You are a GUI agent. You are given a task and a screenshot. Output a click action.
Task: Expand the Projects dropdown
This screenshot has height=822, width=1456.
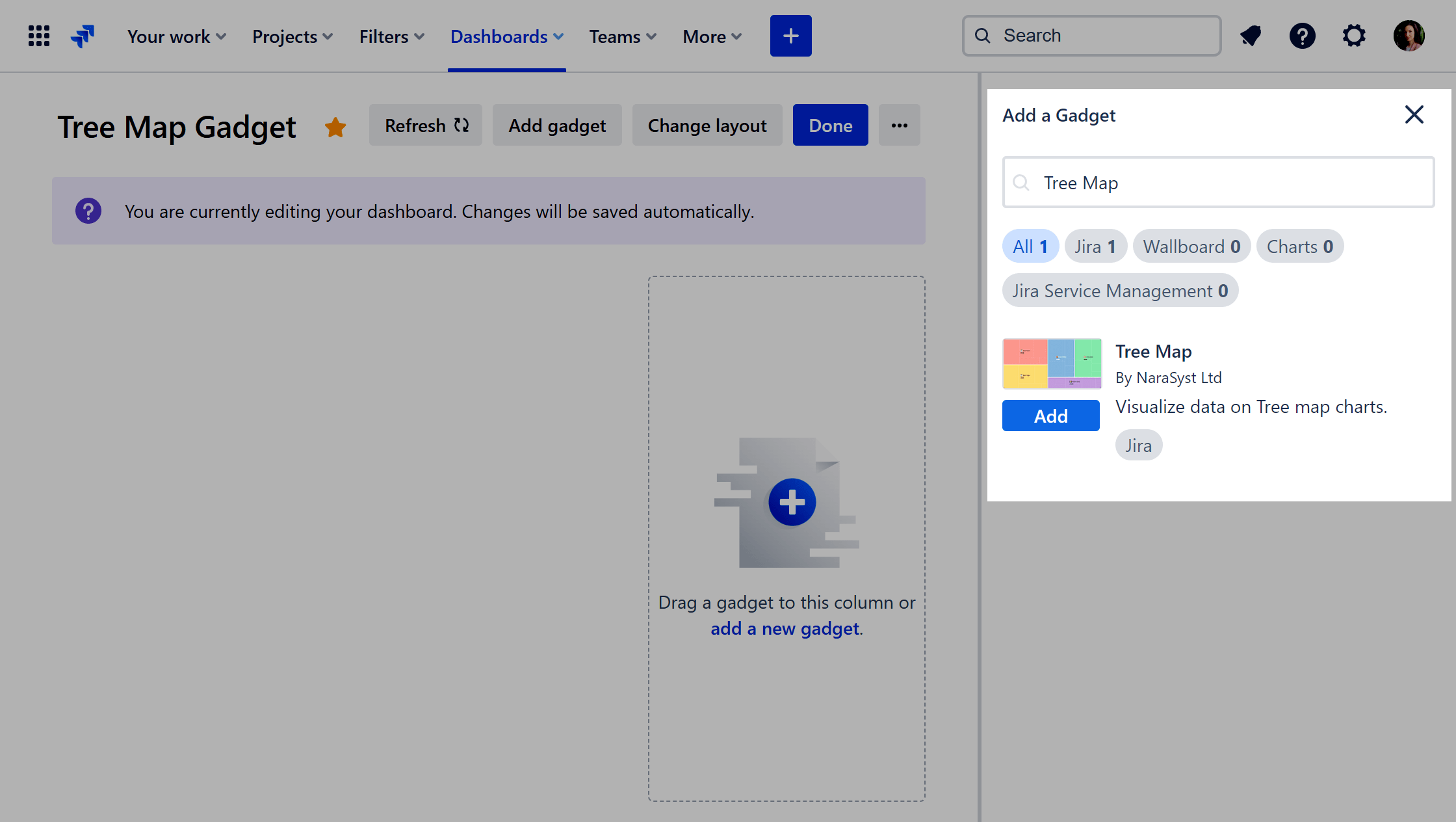coord(292,36)
